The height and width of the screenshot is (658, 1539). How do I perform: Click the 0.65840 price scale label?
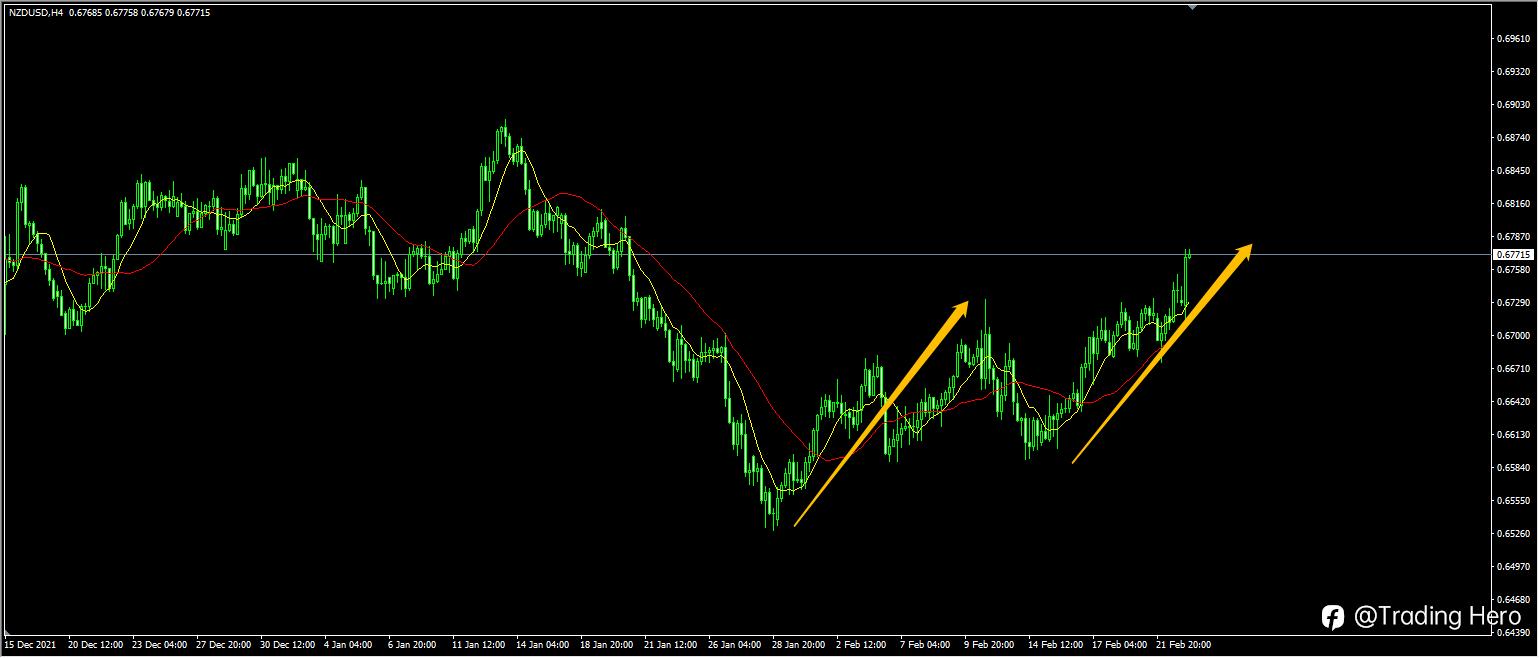click(1513, 467)
